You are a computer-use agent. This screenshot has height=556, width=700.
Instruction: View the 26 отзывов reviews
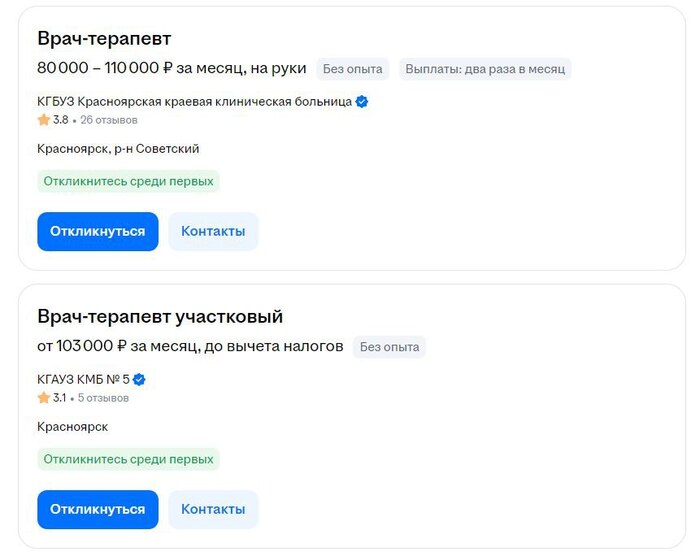109,120
